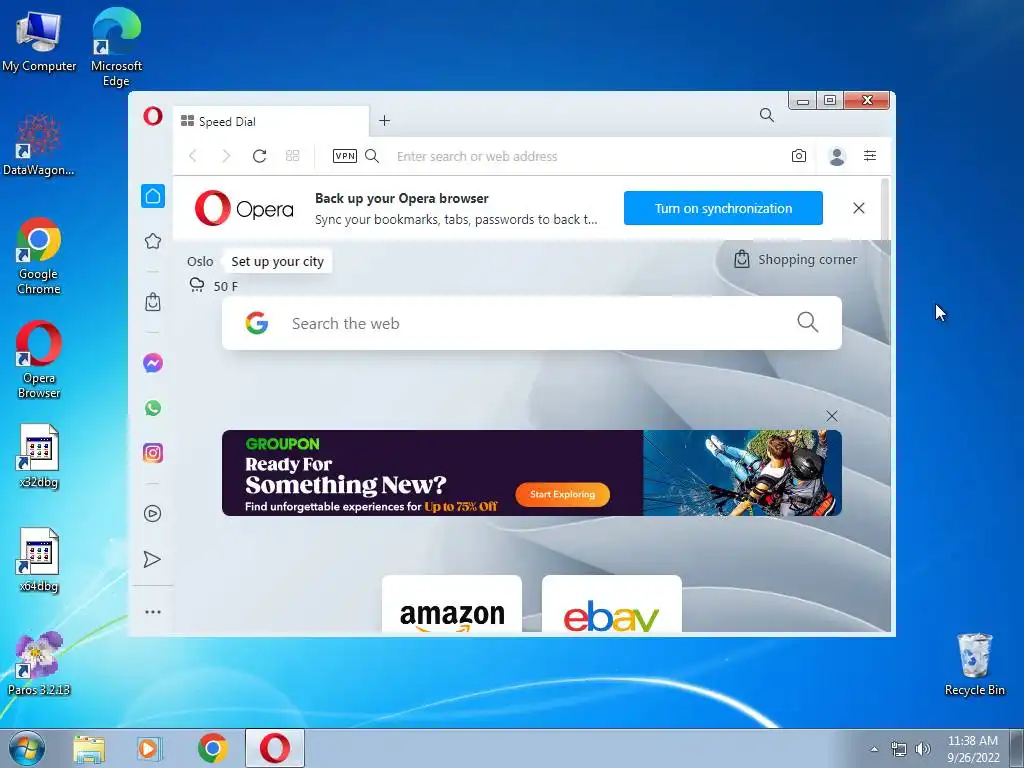Toggle the VPN badge
The image size is (1024, 768).
click(x=345, y=156)
